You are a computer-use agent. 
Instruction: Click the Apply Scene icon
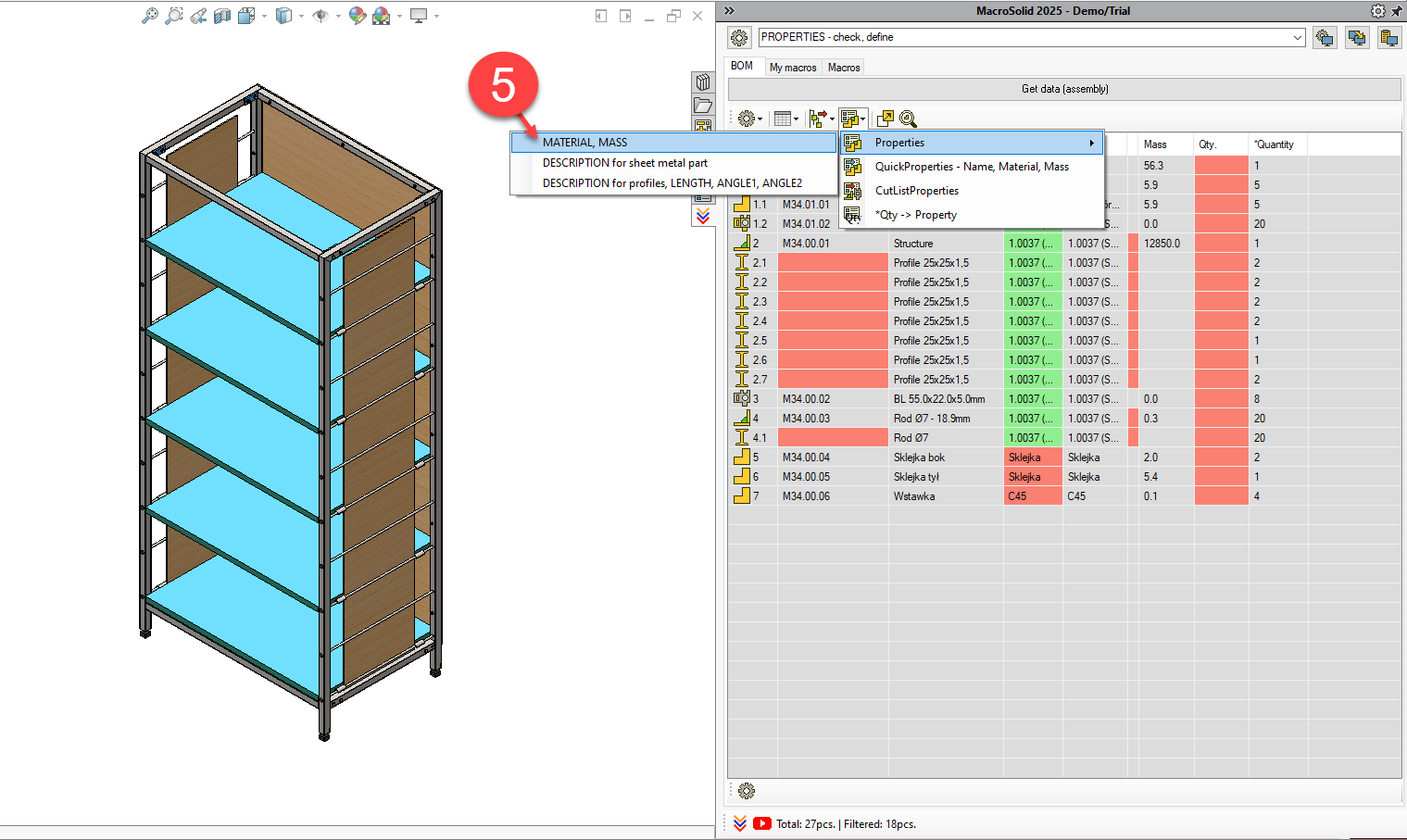[x=381, y=16]
